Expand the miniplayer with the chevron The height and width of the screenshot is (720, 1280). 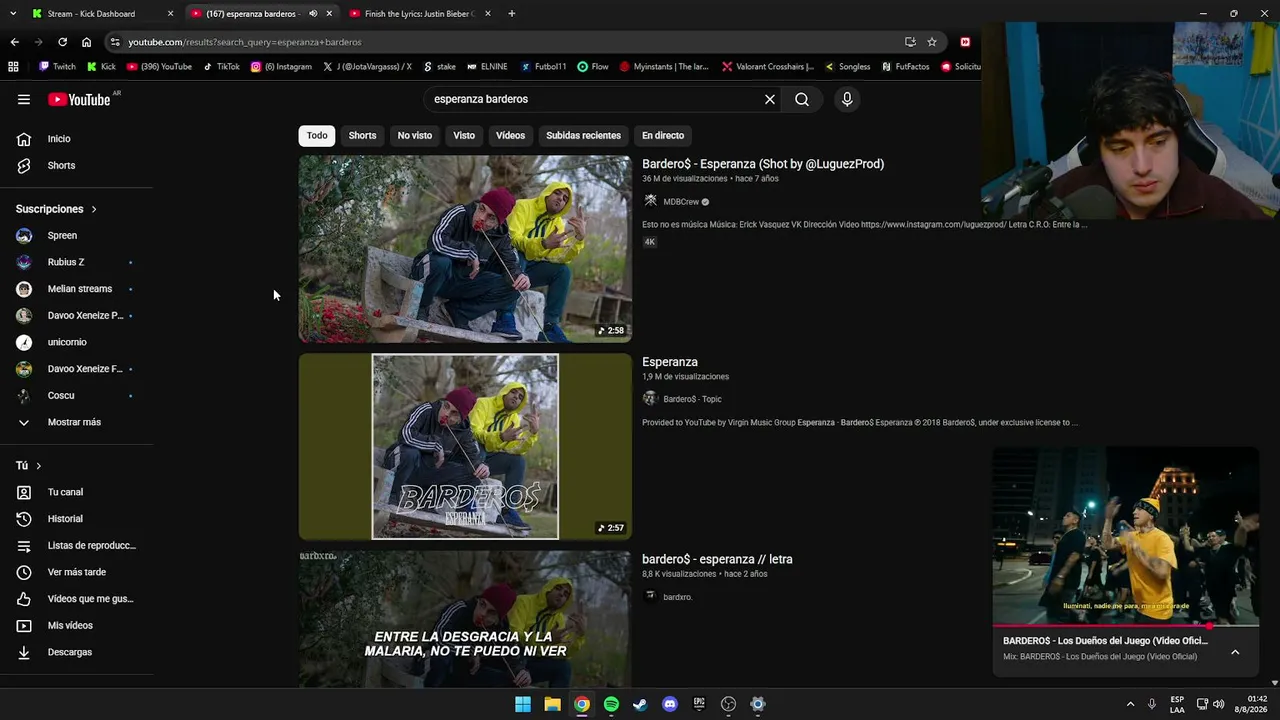pyautogui.click(x=1235, y=652)
